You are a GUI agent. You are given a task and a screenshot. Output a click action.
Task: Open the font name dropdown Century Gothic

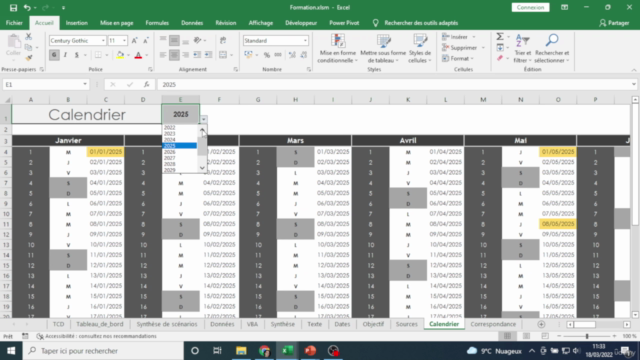103,40
